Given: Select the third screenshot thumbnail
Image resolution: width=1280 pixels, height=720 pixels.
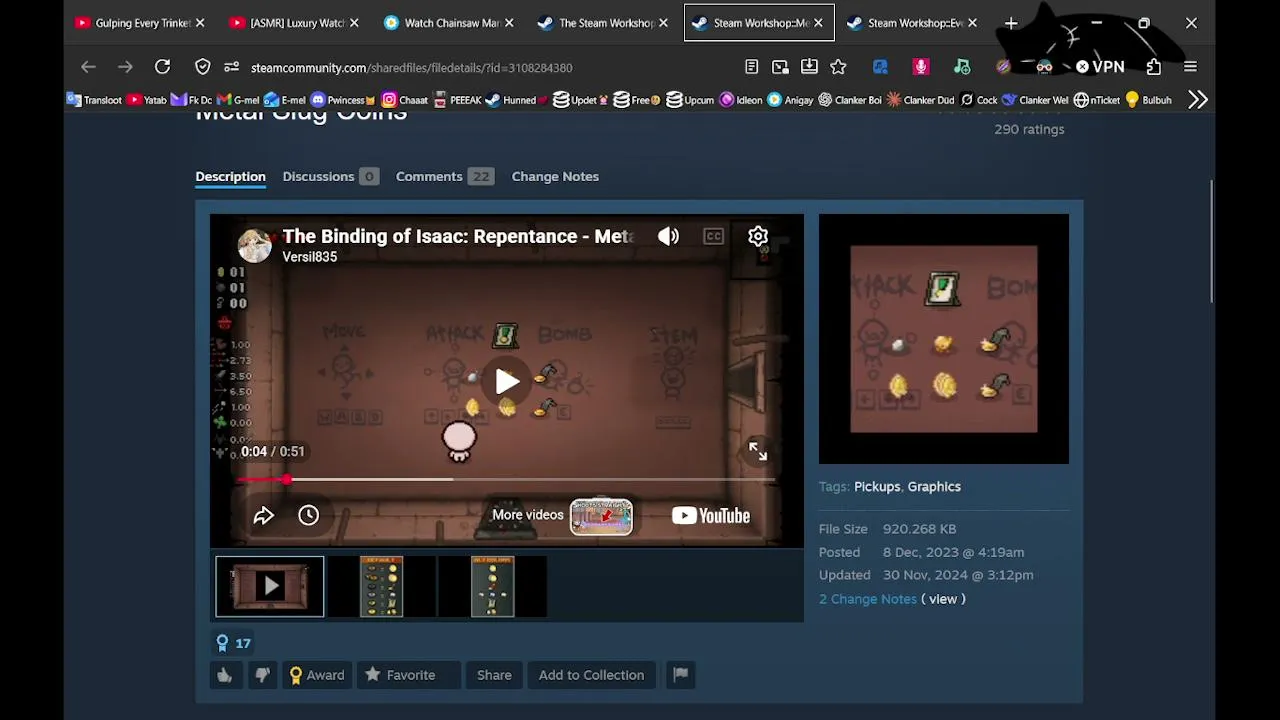Looking at the screenshot, I should point(492,586).
